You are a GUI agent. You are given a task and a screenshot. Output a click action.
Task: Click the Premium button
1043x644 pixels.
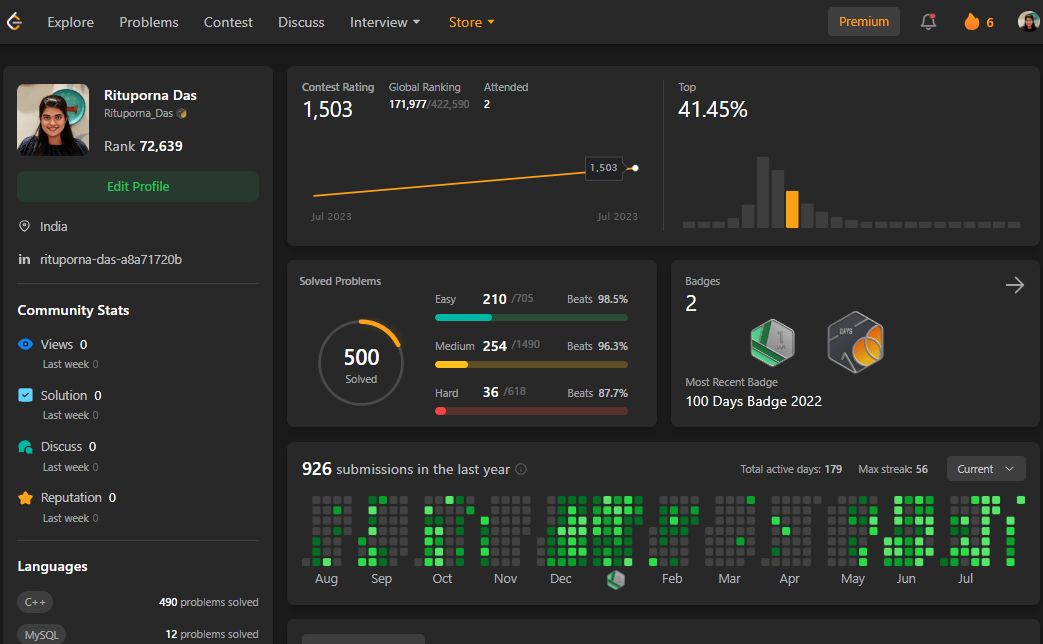point(863,22)
